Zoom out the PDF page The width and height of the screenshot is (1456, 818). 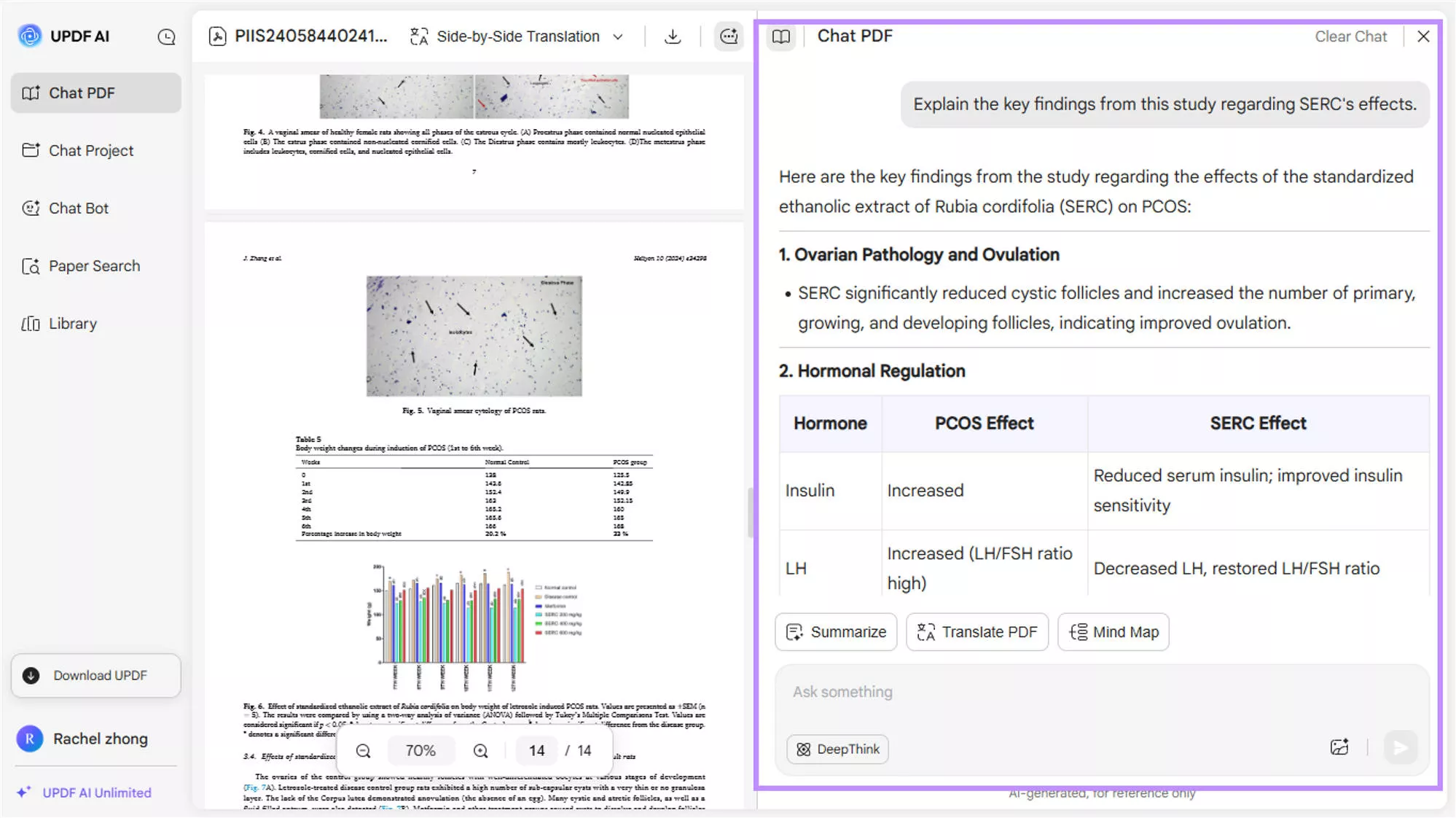363,751
